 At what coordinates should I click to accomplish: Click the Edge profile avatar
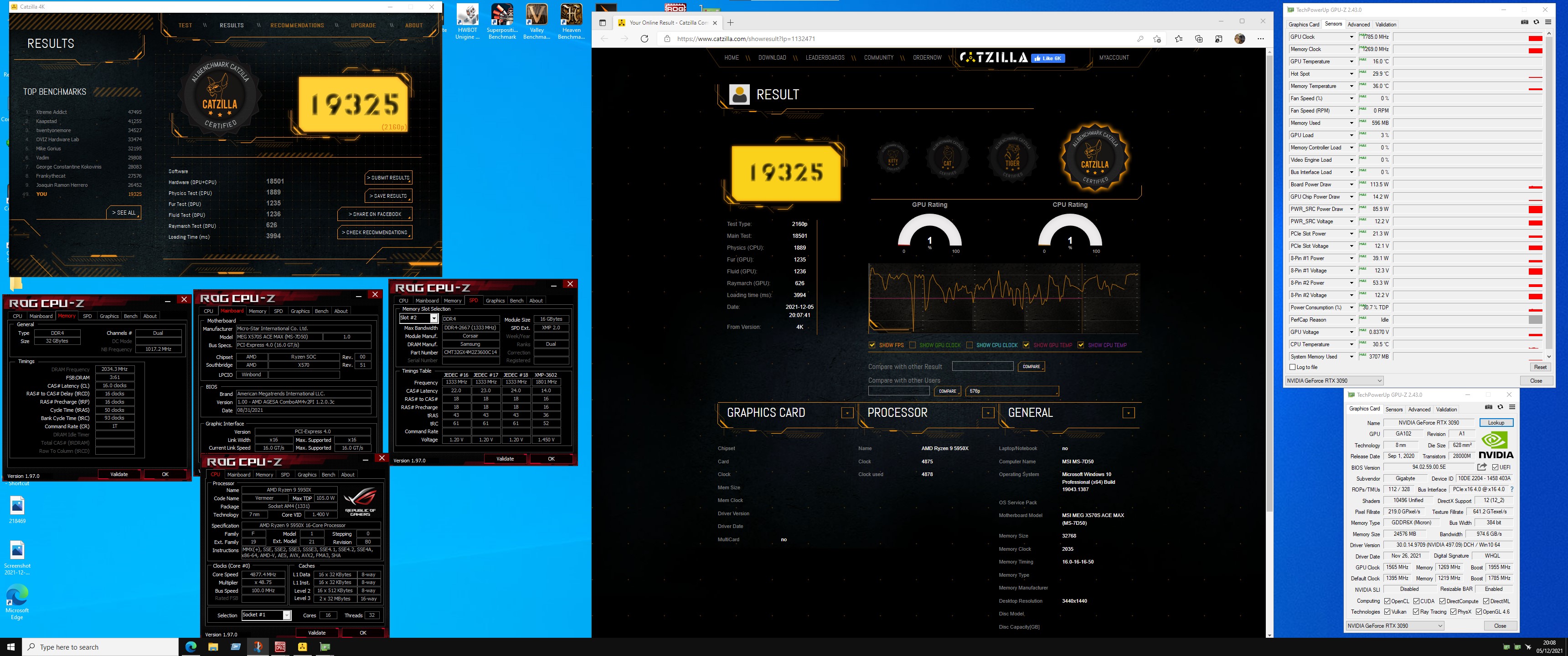pyautogui.click(x=1240, y=39)
